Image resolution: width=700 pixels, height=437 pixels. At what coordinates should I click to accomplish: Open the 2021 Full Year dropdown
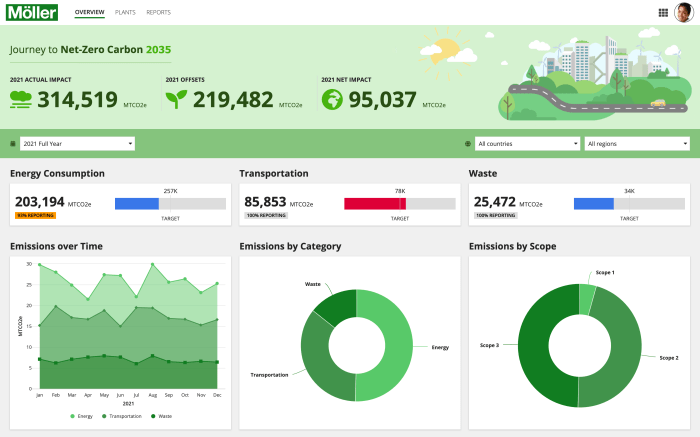(77, 144)
